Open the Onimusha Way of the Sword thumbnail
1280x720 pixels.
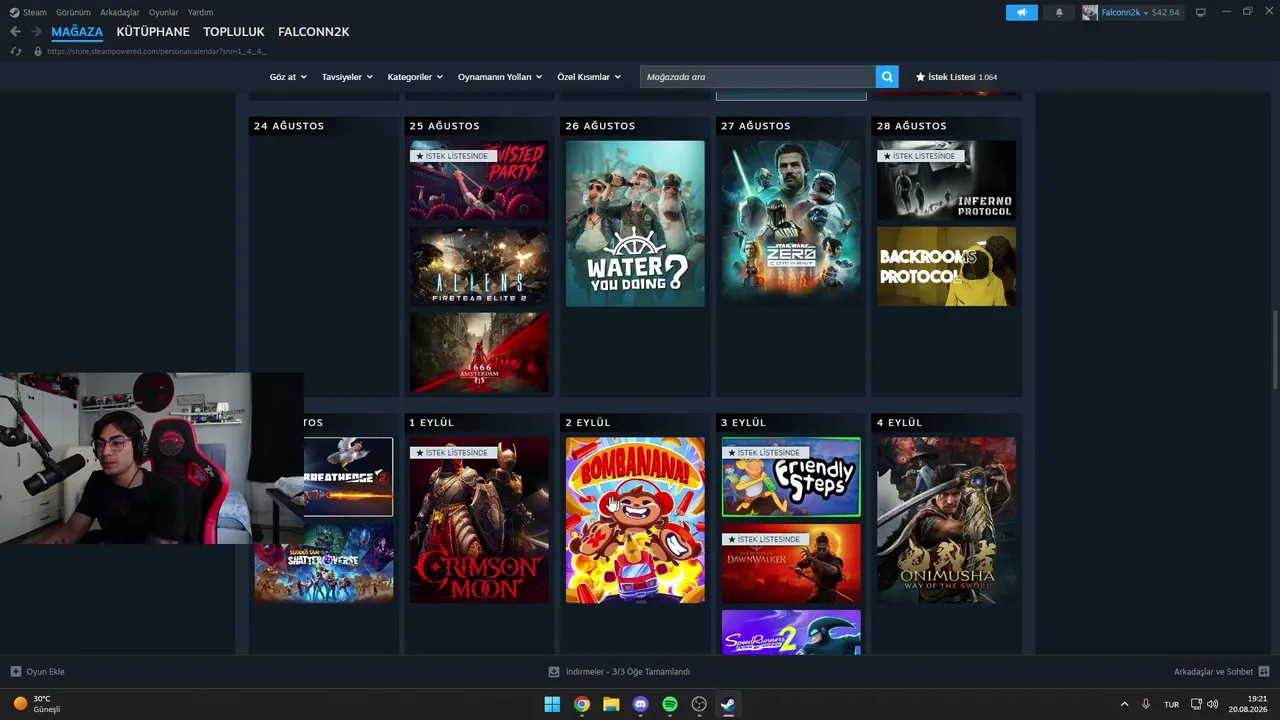(x=946, y=520)
